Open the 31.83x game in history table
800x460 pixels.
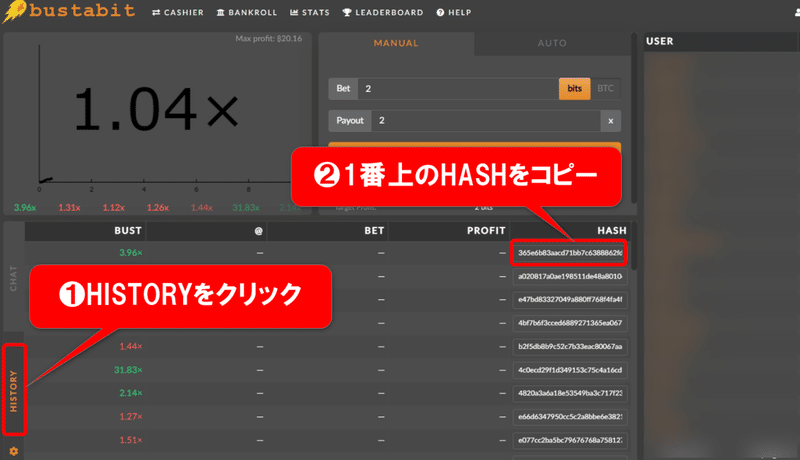pos(128,370)
